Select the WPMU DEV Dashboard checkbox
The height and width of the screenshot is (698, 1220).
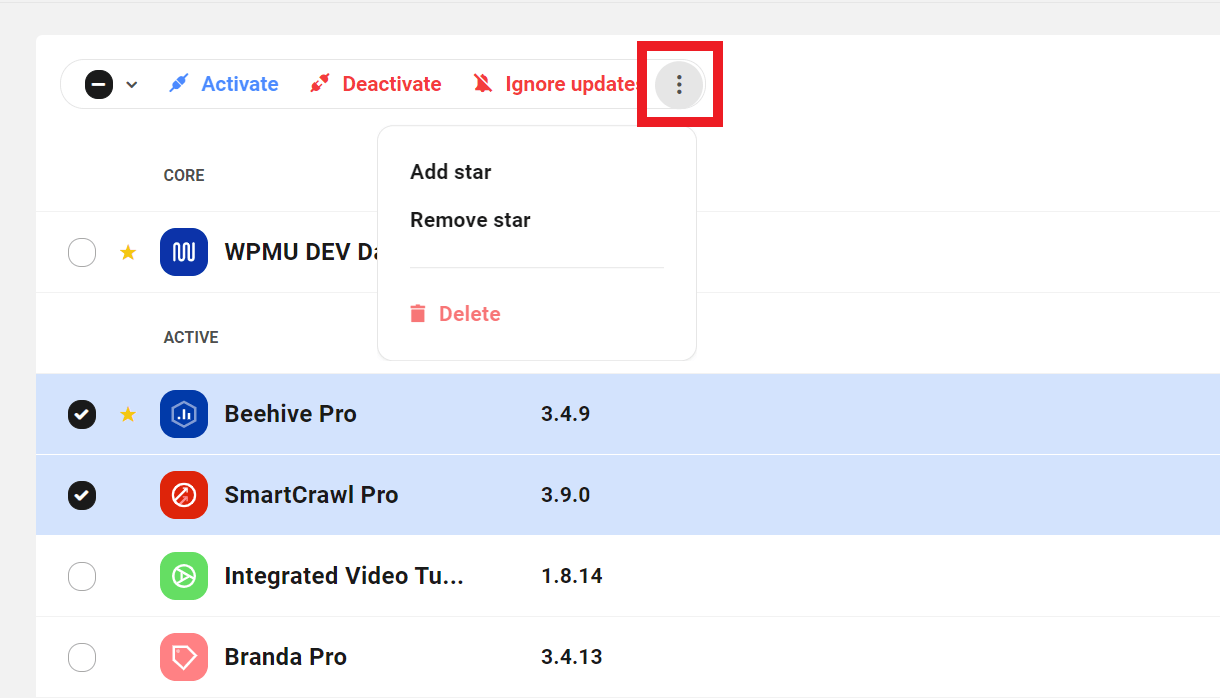[x=82, y=252]
